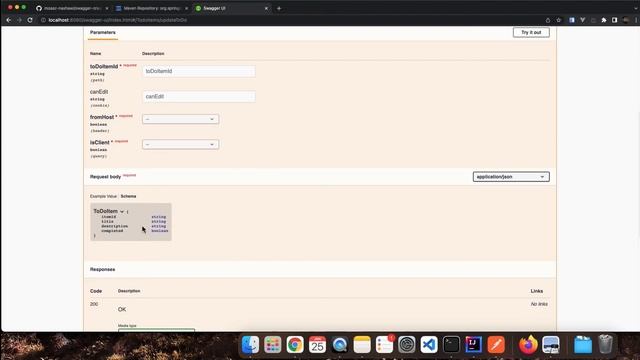The image size is (640, 360).
Task: Close the Swagger UI browser tab
Action: (x=266, y=8)
